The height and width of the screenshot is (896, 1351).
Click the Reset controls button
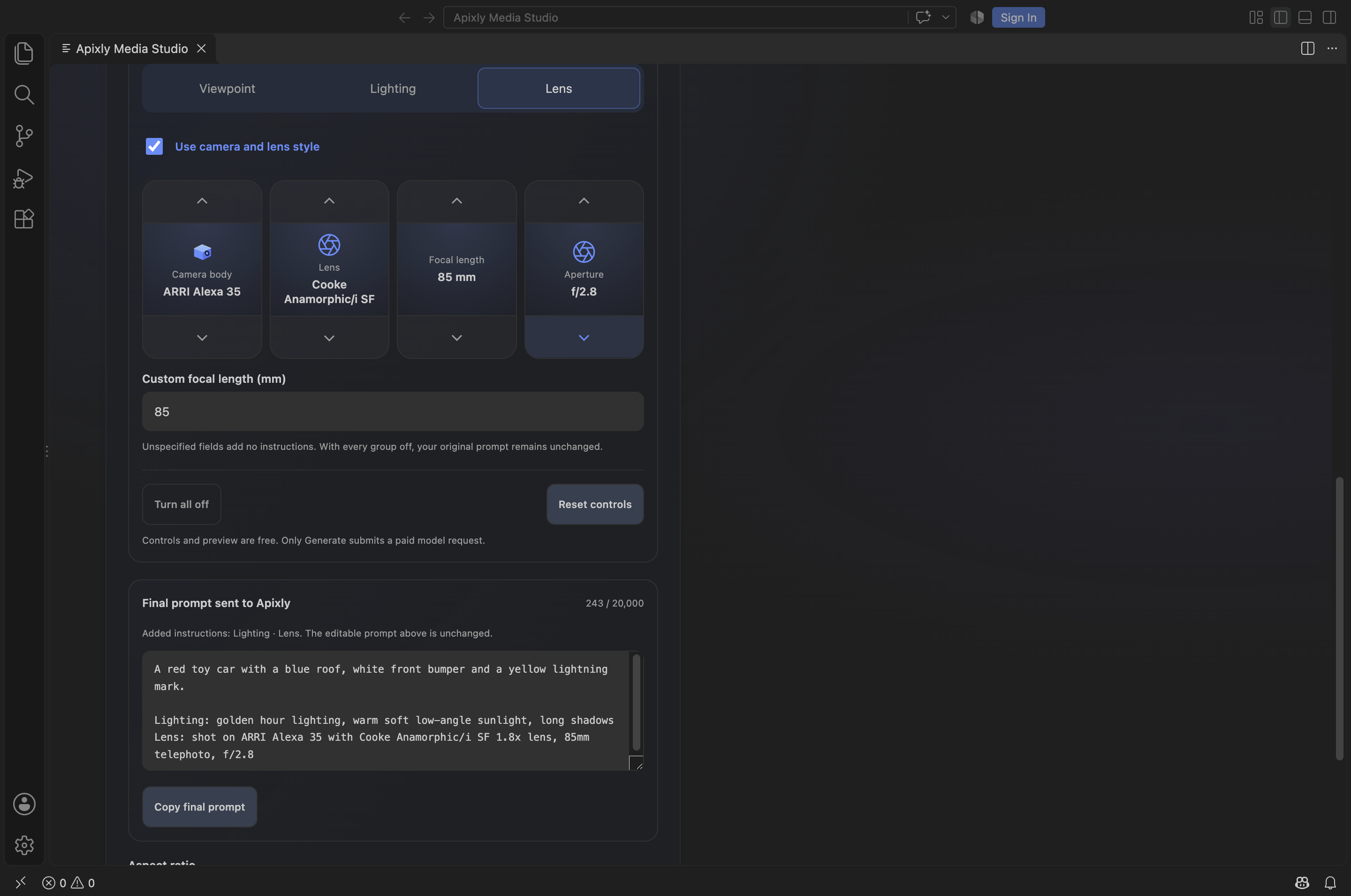[595, 505]
